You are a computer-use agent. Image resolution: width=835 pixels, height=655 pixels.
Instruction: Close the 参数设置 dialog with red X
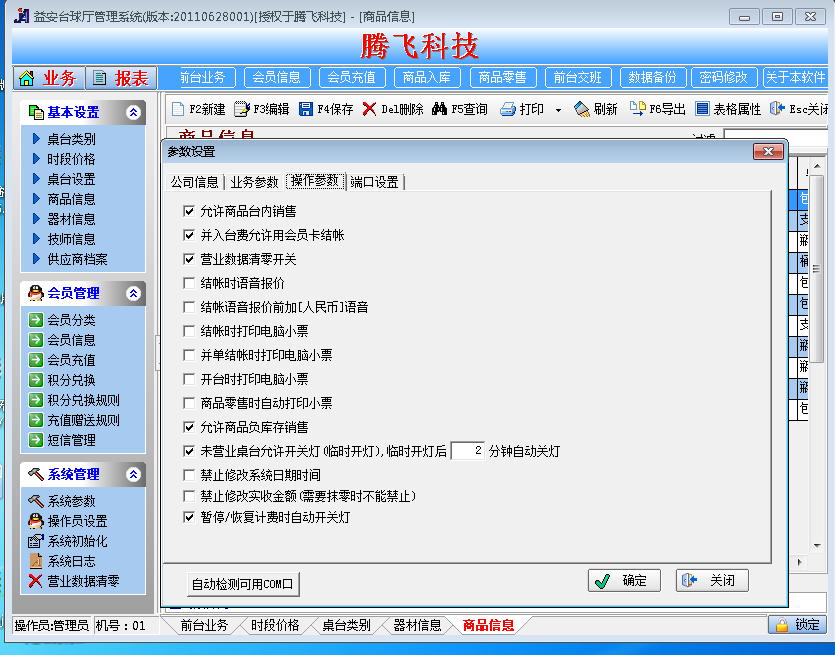768,152
